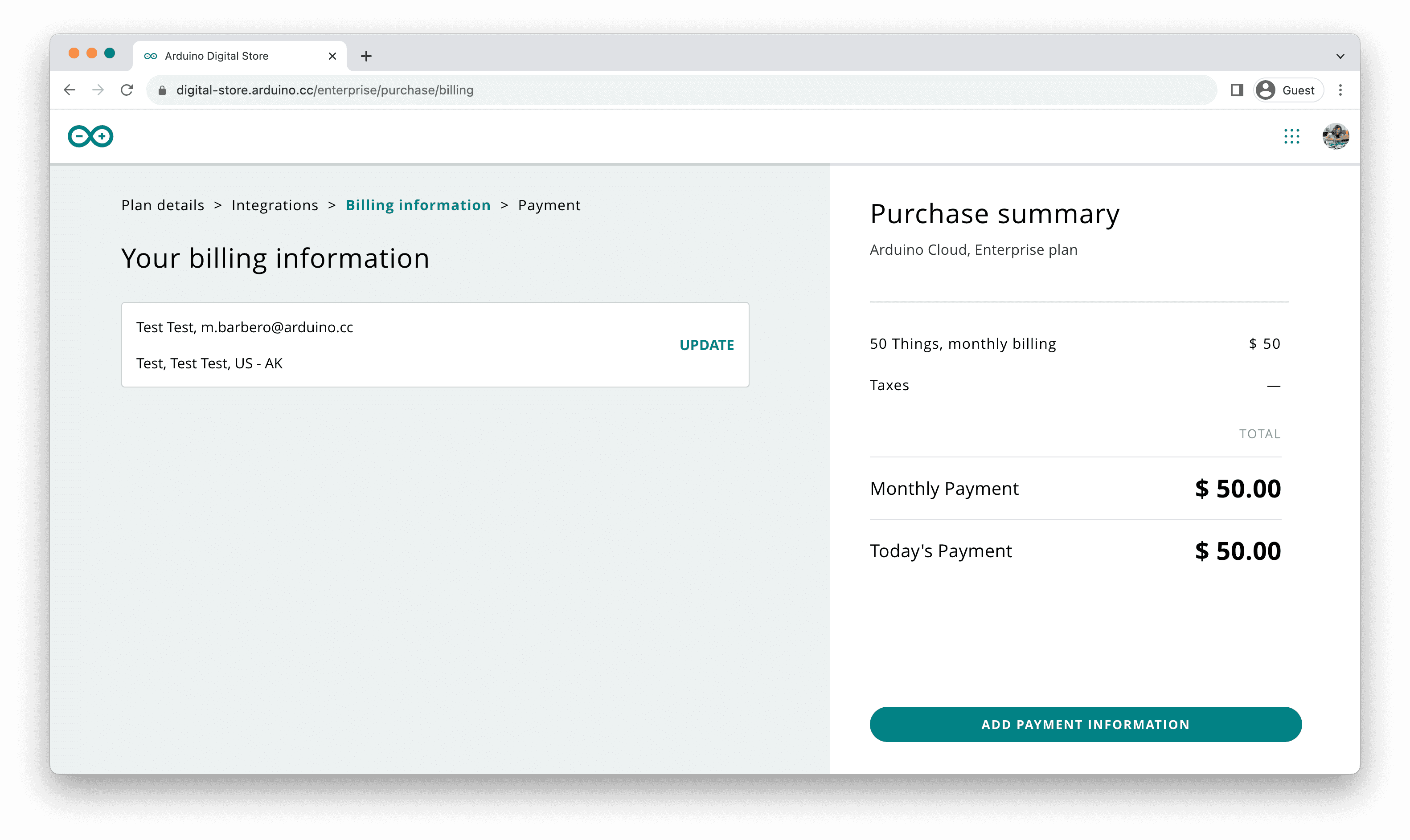
Task: Switch to the Plan details step
Action: click(163, 205)
